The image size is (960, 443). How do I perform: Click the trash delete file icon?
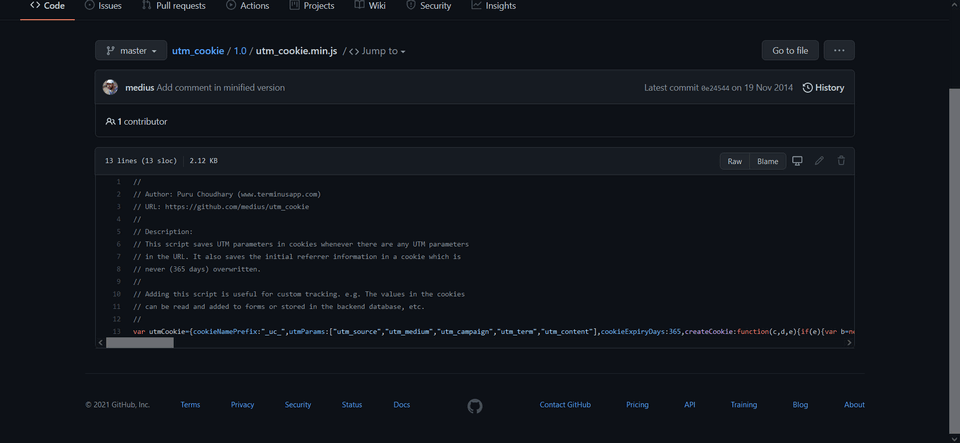pos(841,161)
